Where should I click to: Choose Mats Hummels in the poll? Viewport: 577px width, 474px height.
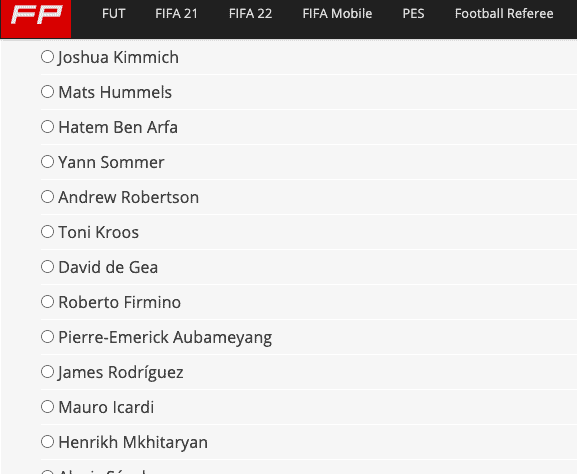pos(47,92)
